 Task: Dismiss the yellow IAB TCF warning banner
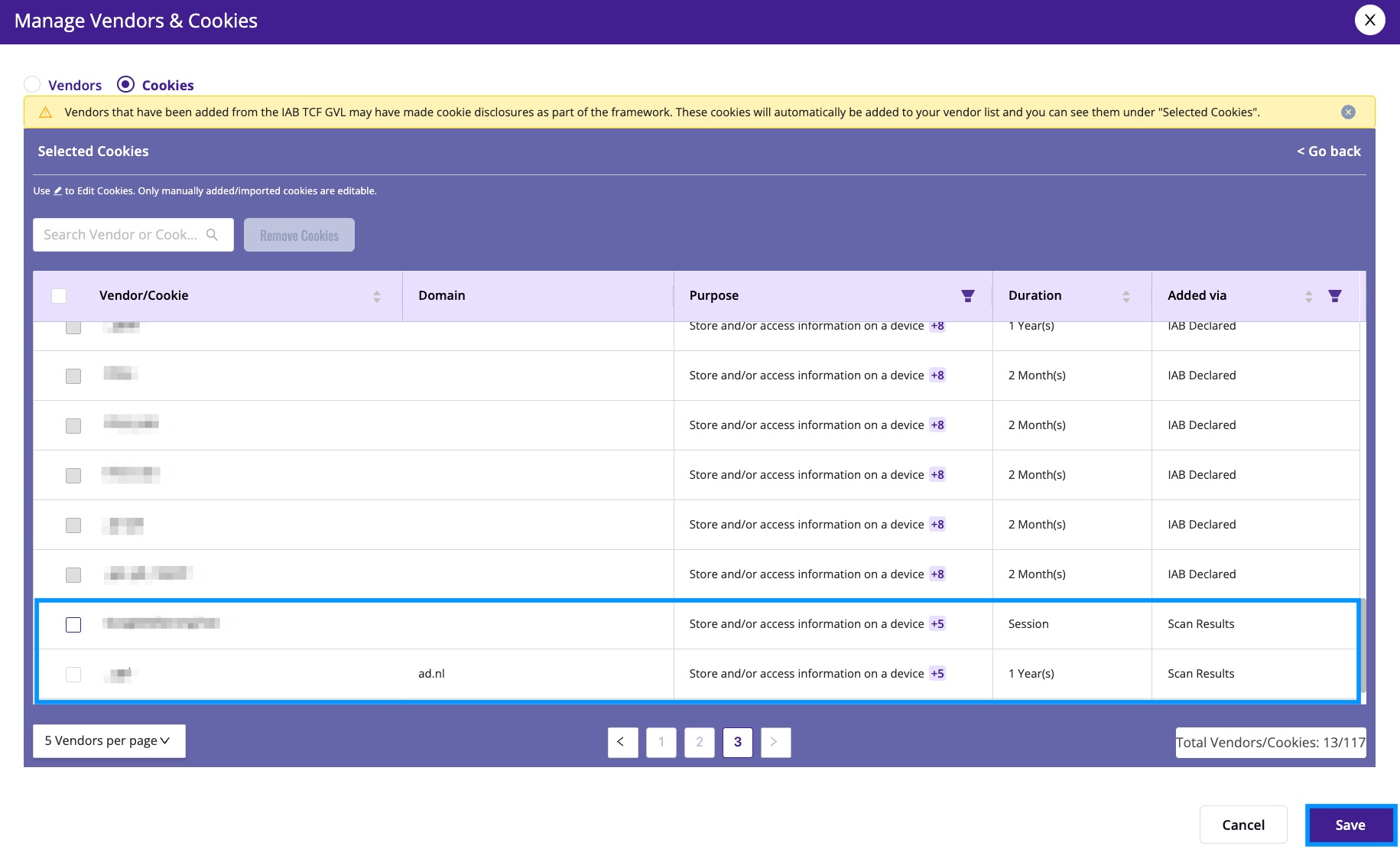click(x=1348, y=112)
